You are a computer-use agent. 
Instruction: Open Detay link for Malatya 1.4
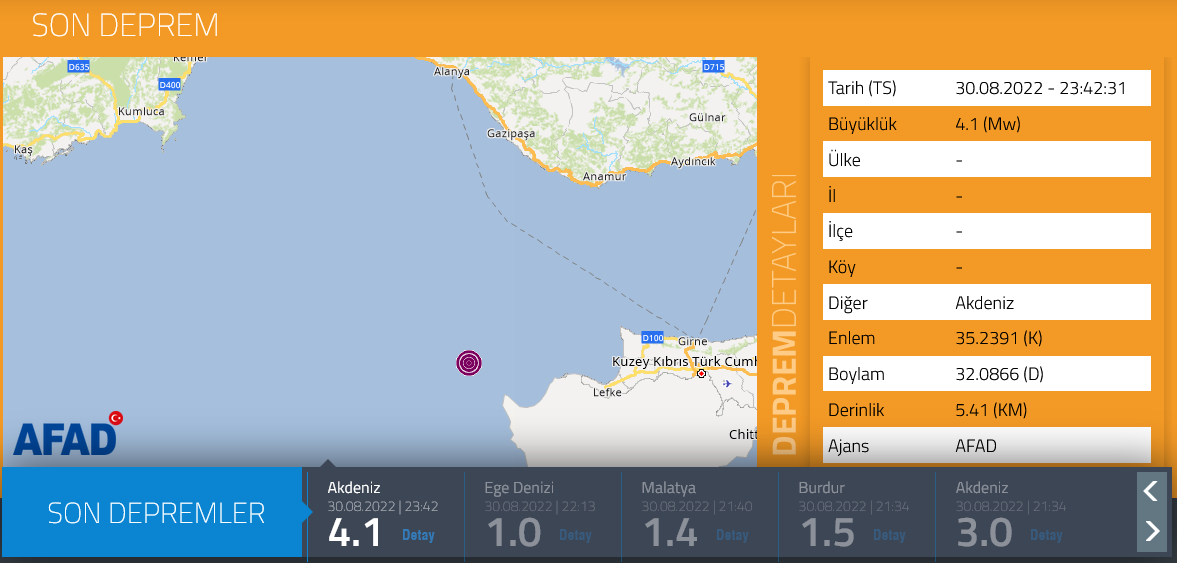(x=732, y=535)
